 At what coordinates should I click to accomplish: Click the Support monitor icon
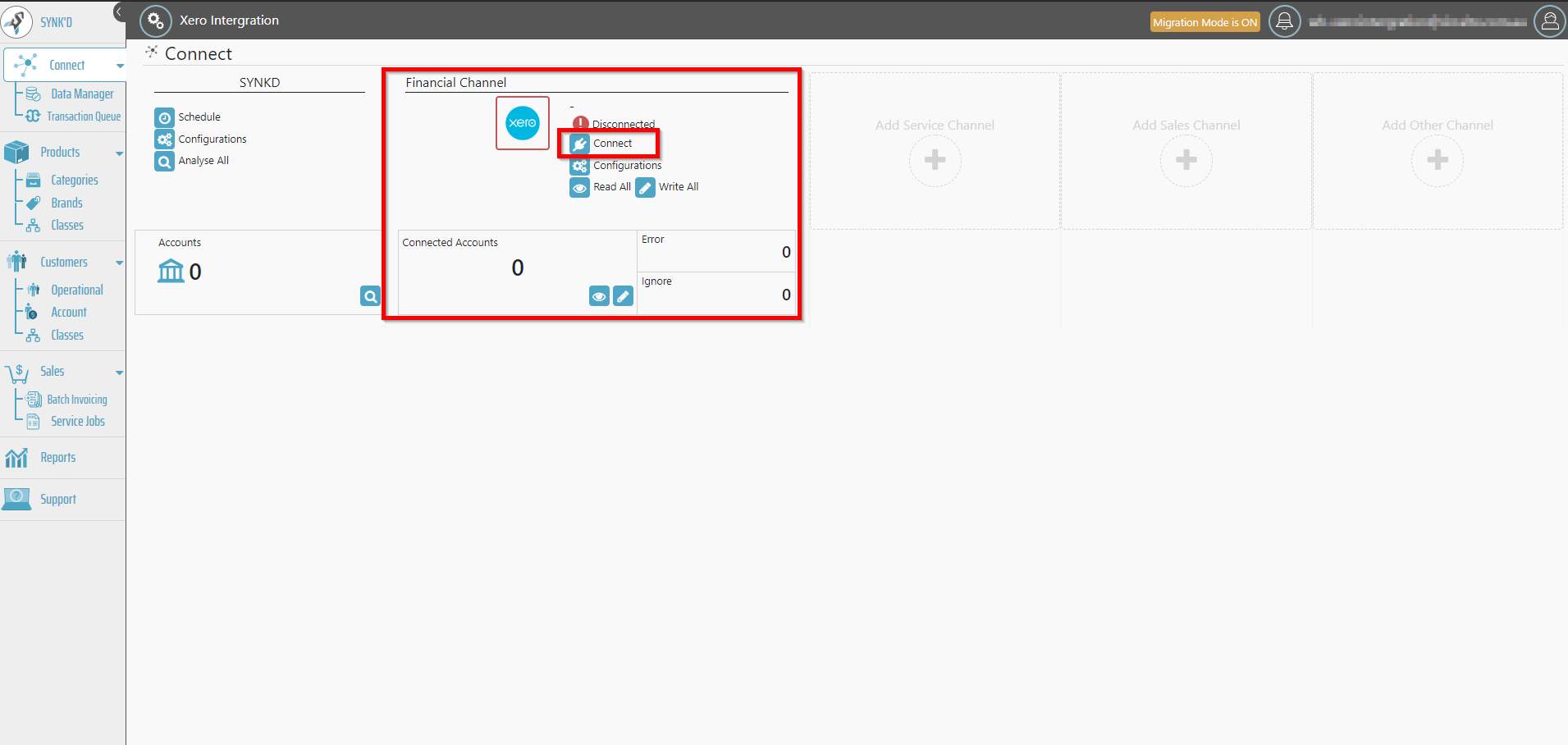tap(16, 499)
